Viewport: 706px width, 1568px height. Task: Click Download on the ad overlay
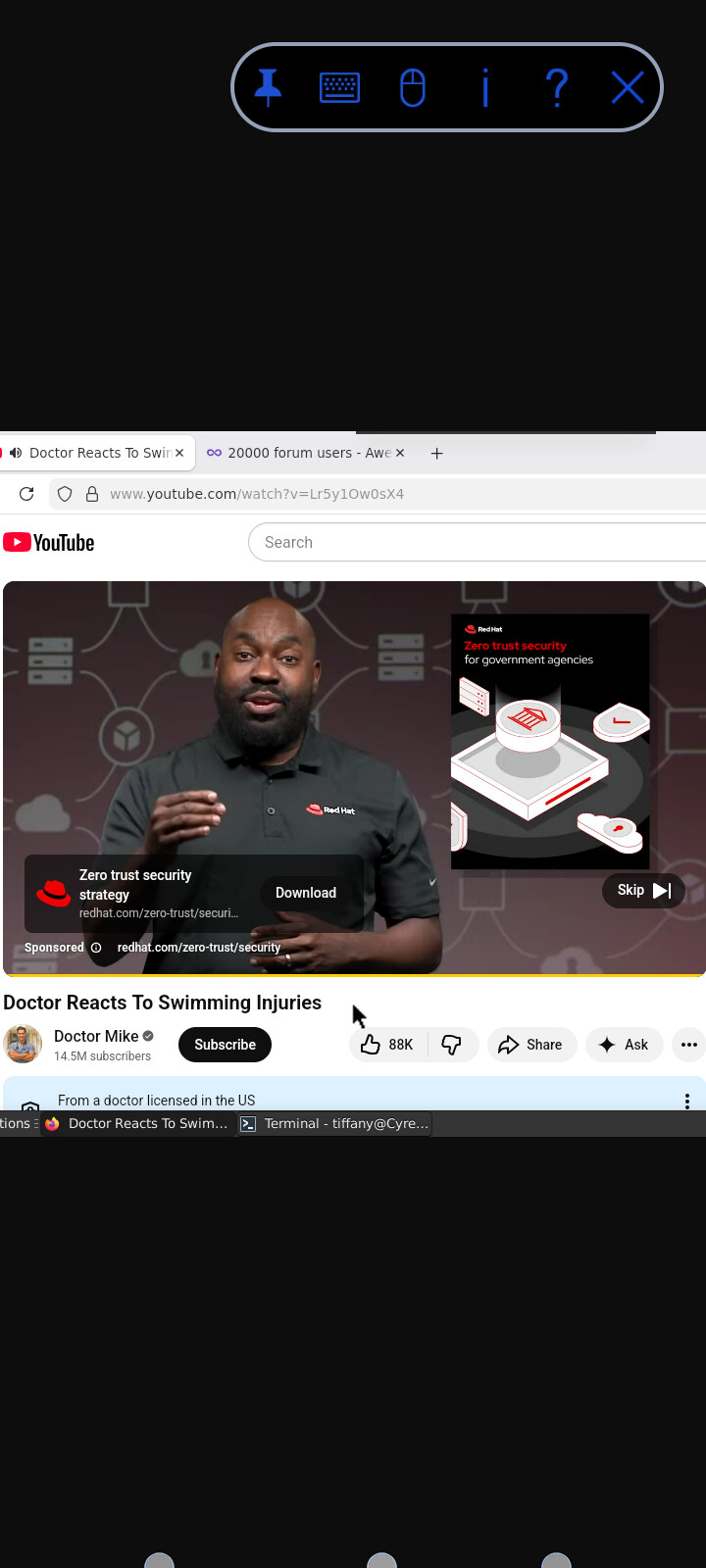(x=306, y=893)
